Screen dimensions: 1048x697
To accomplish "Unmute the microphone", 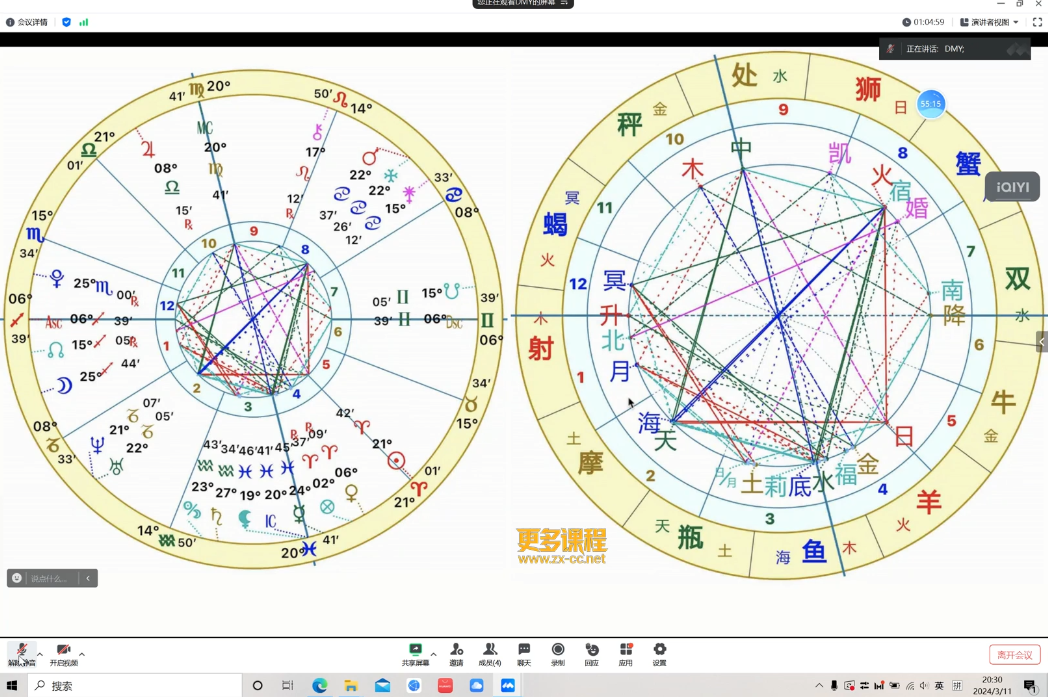I will (x=21, y=654).
